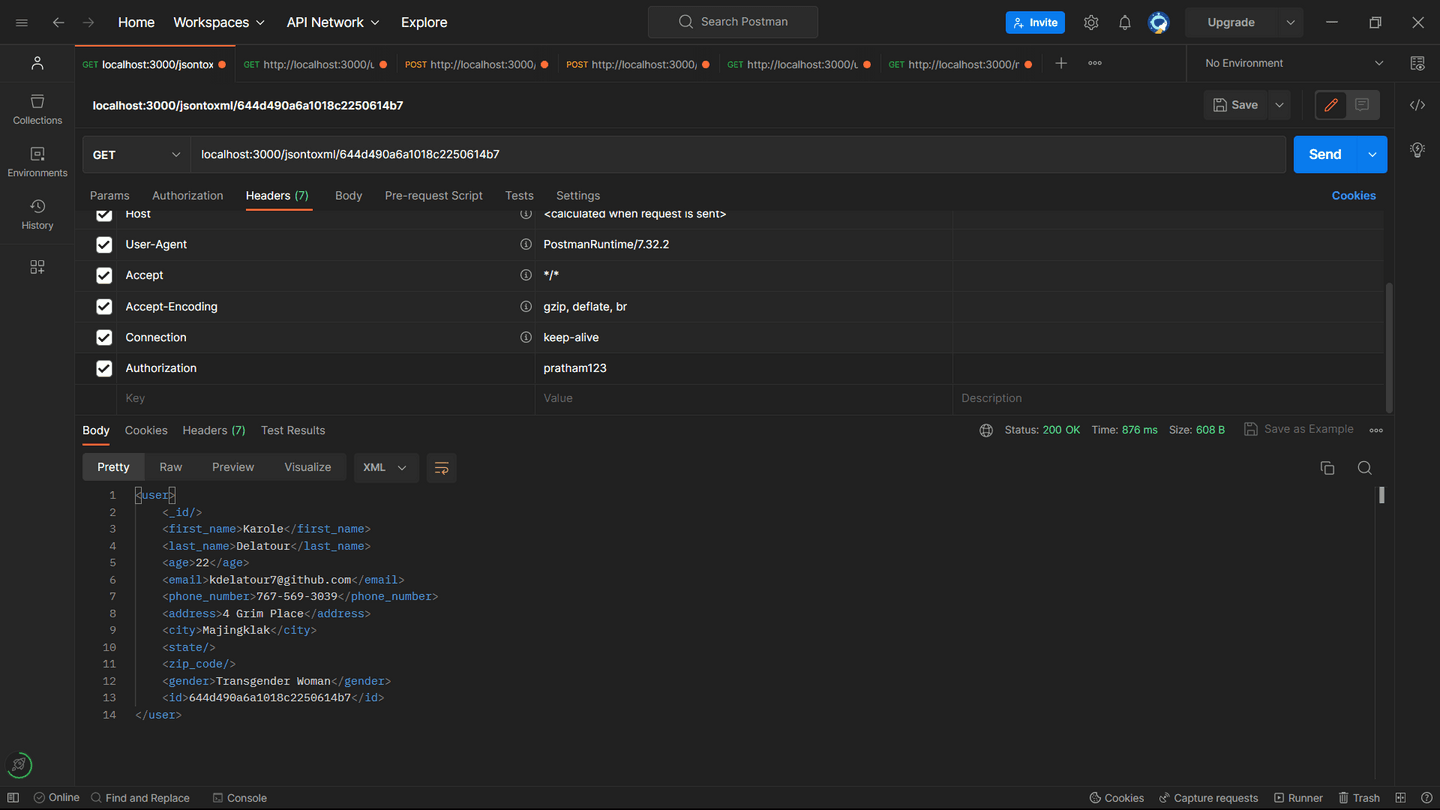
Task: Open Collections in the sidebar
Action: [37, 109]
